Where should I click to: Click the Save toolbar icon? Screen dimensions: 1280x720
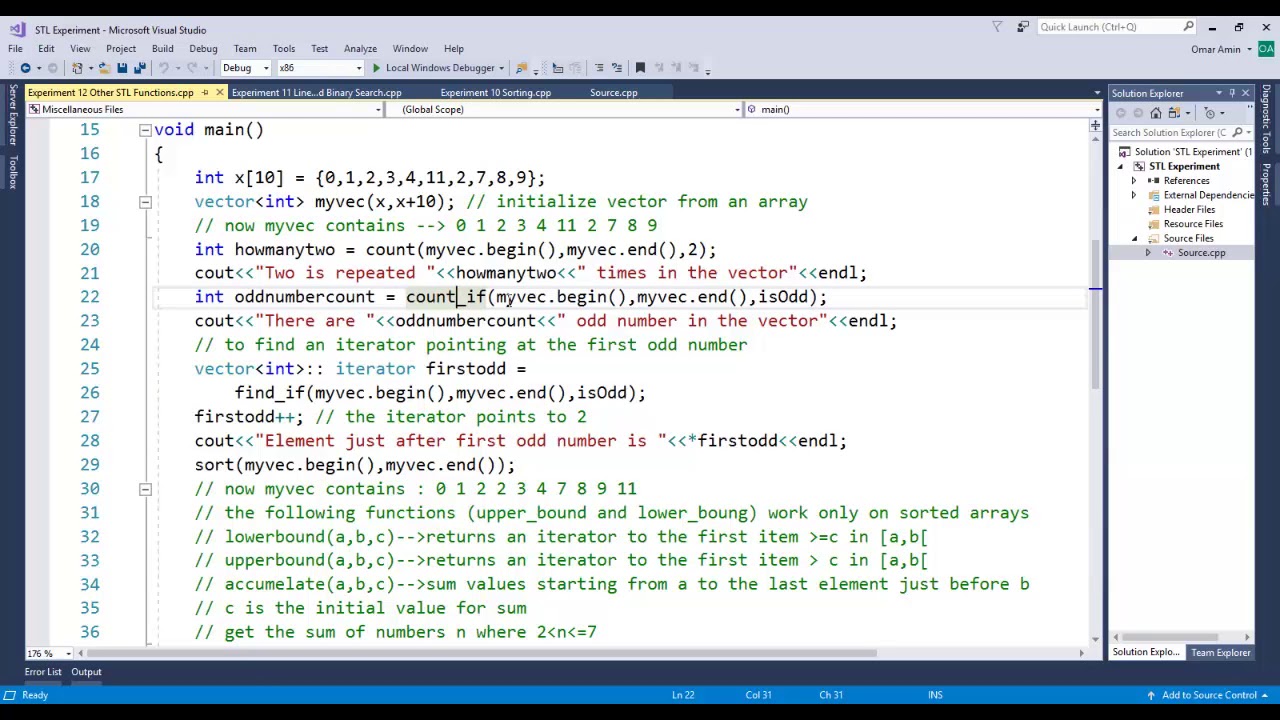pyautogui.click(x=122, y=68)
